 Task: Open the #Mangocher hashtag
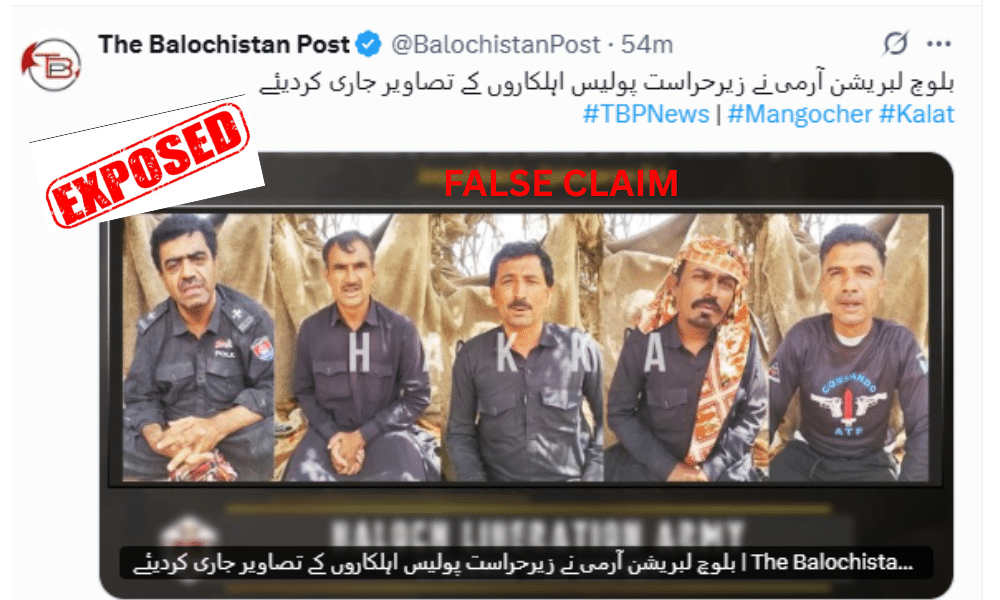pos(800,114)
